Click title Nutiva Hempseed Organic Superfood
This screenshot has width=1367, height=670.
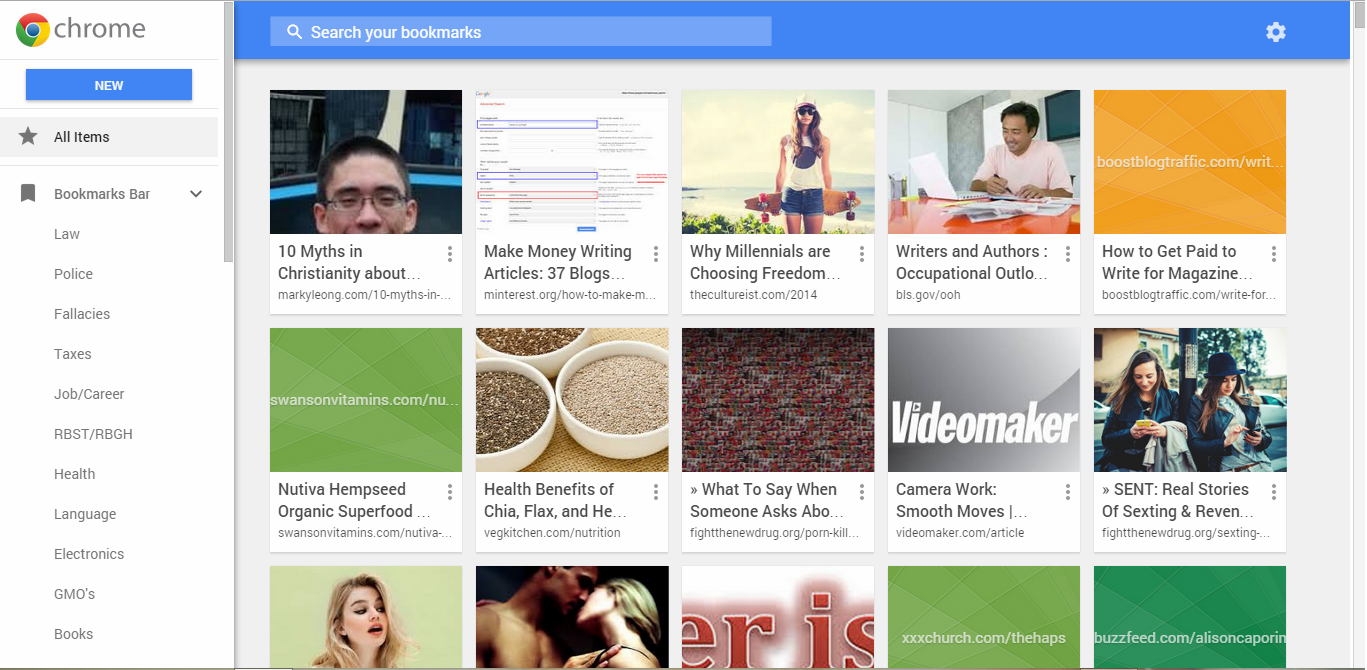[x=354, y=500]
